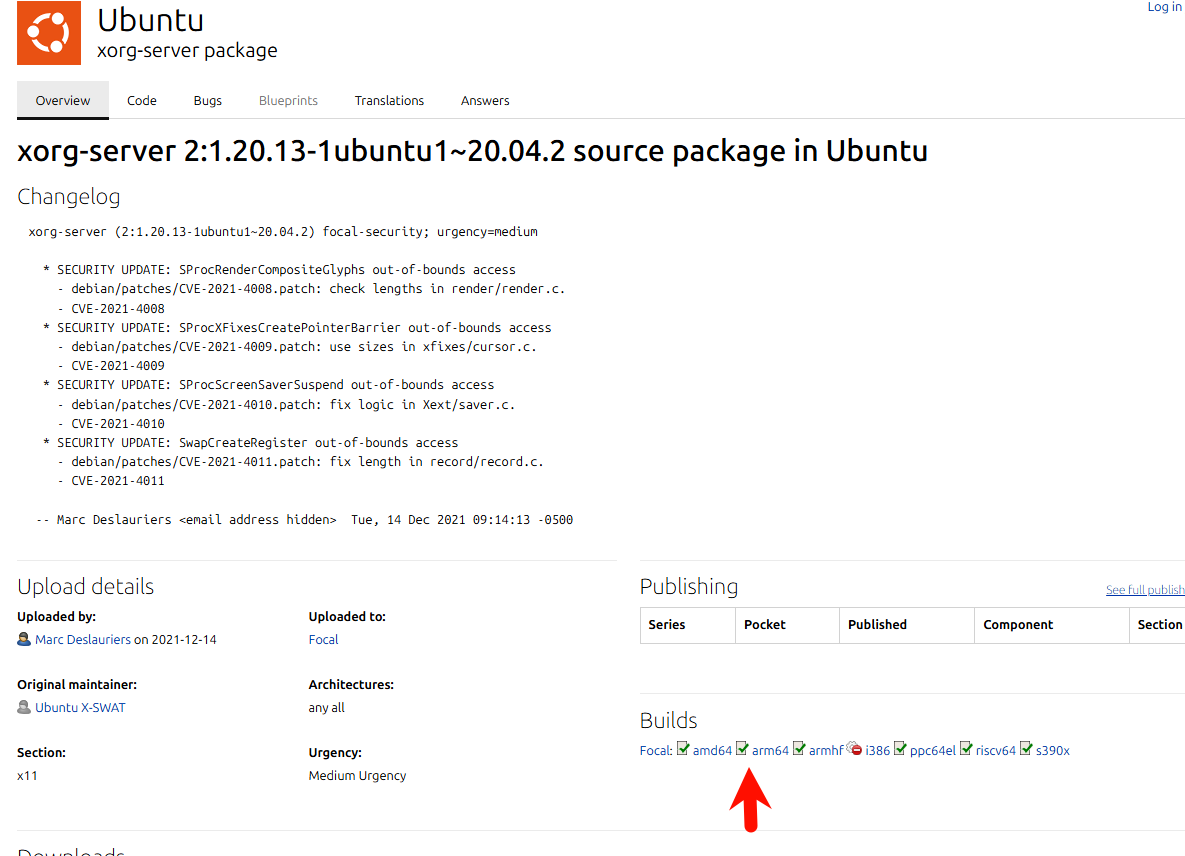The height and width of the screenshot is (856, 1185).
Task: Open the i386 build link
Action: click(x=877, y=750)
